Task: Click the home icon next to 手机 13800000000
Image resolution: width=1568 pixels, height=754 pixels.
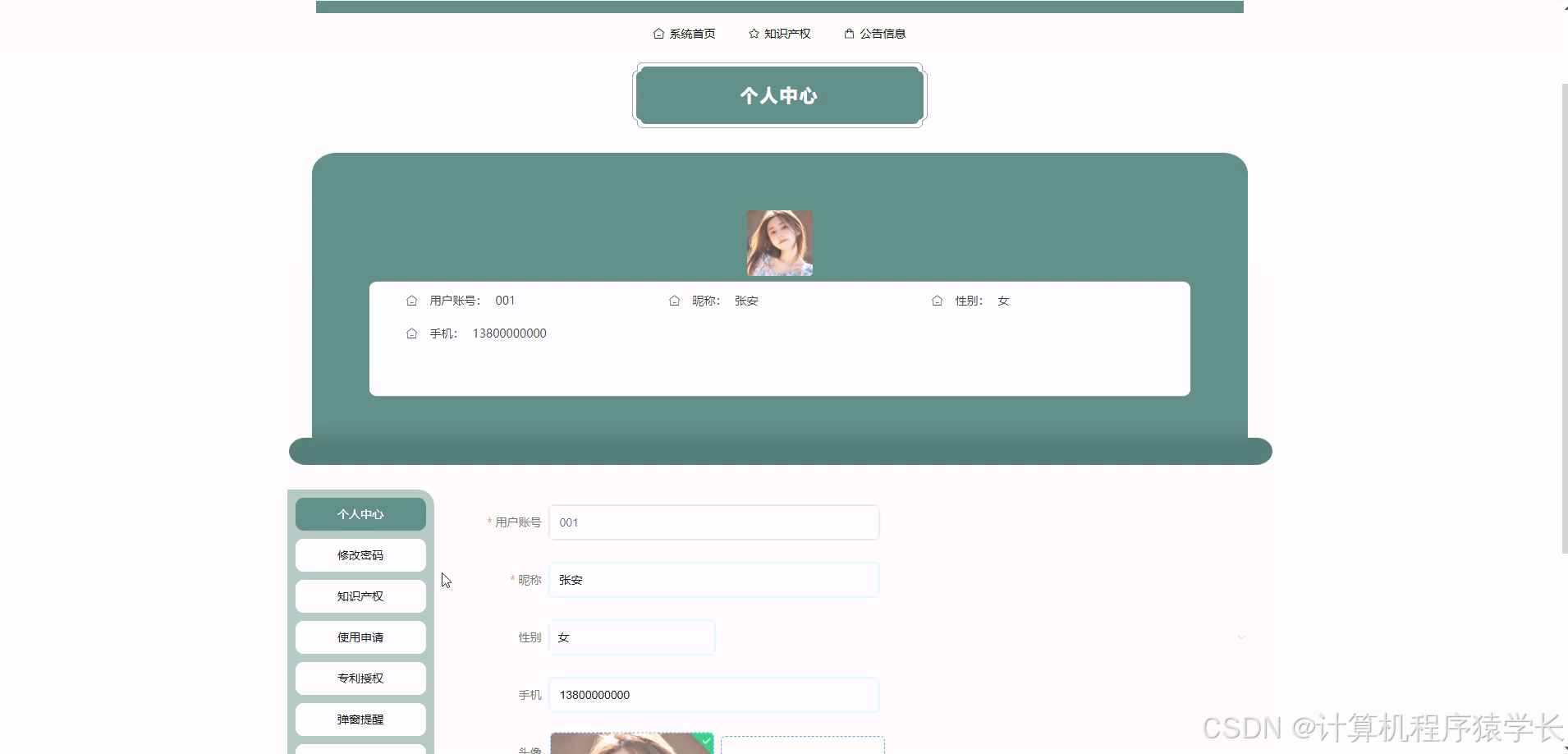Action: click(412, 333)
